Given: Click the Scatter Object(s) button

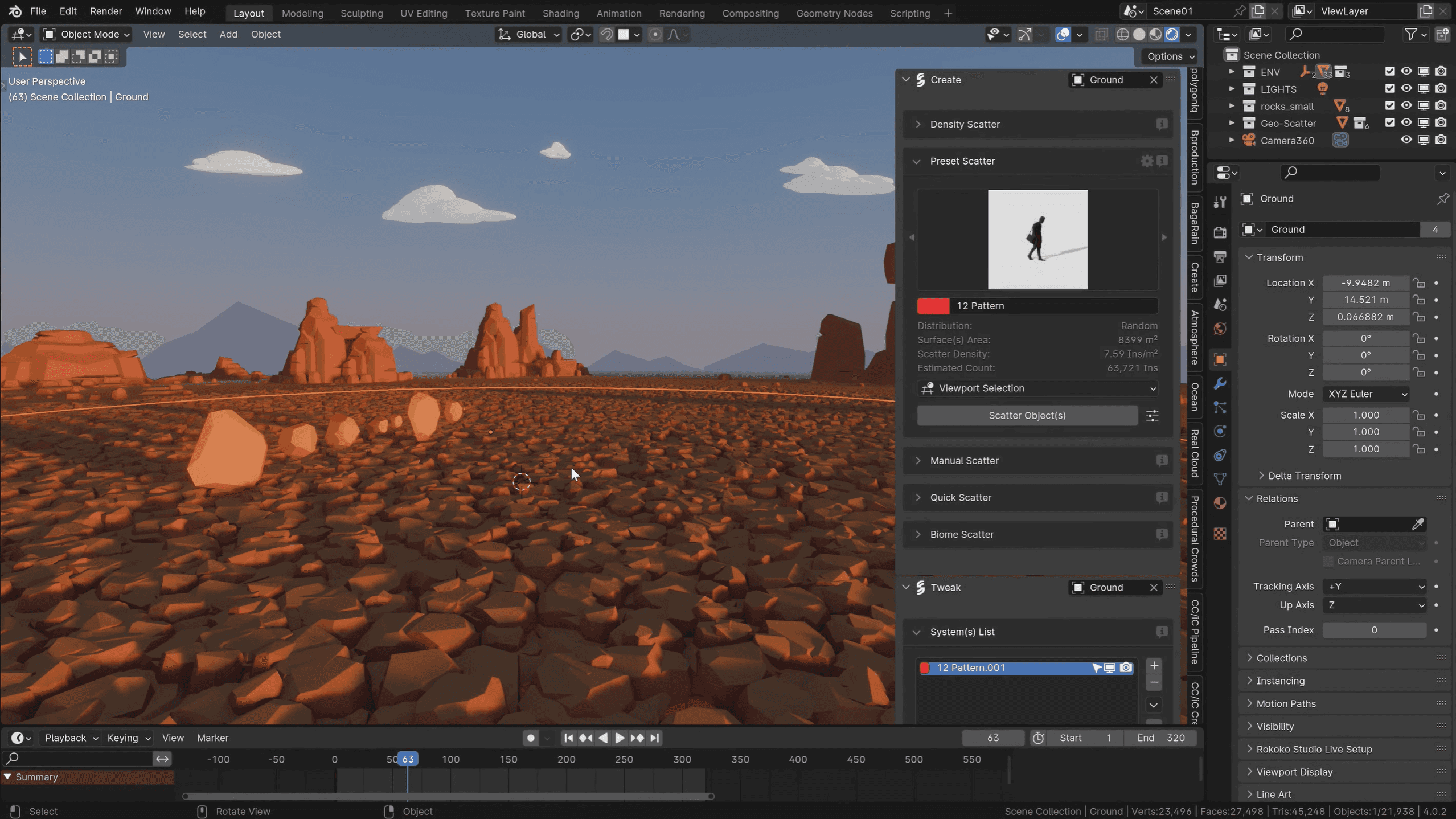Looking at the screenshot, I should pos(1027,416).
